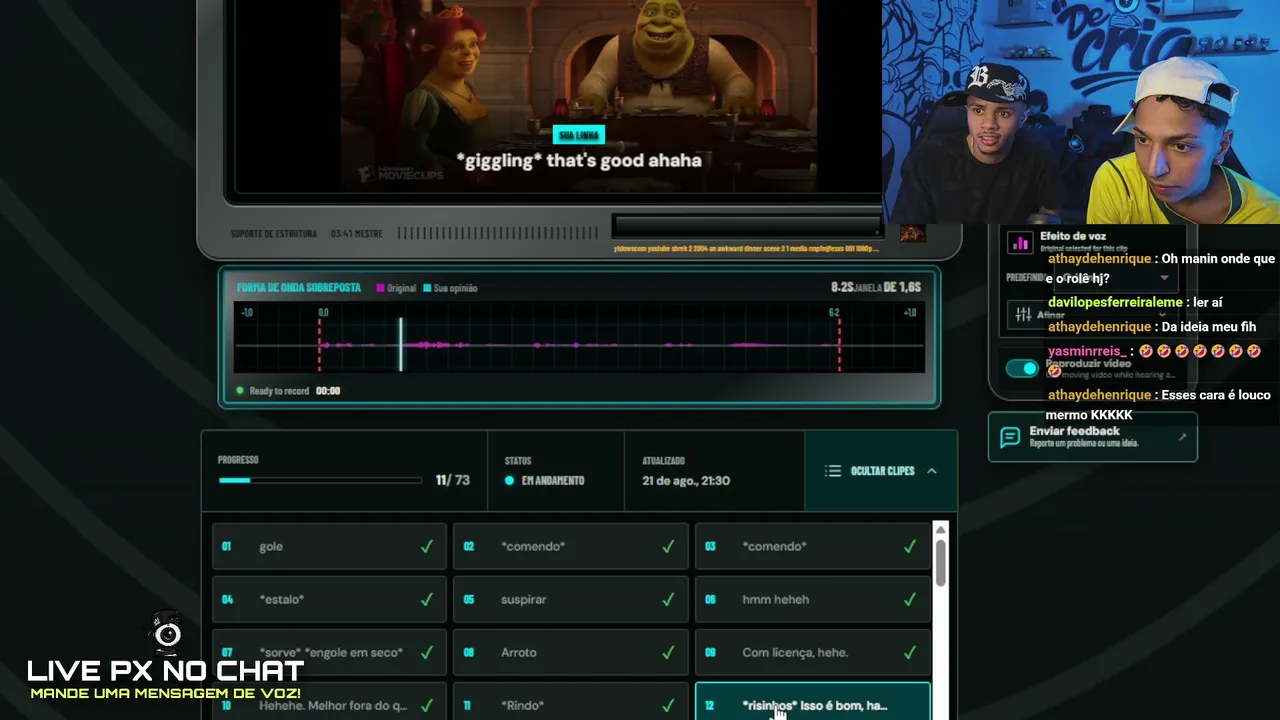Image resolution: width=1280 pixels, height=720 pixels.
Task: Click the Efeito de voz bars icon
Action: (x=1020, y=243)
